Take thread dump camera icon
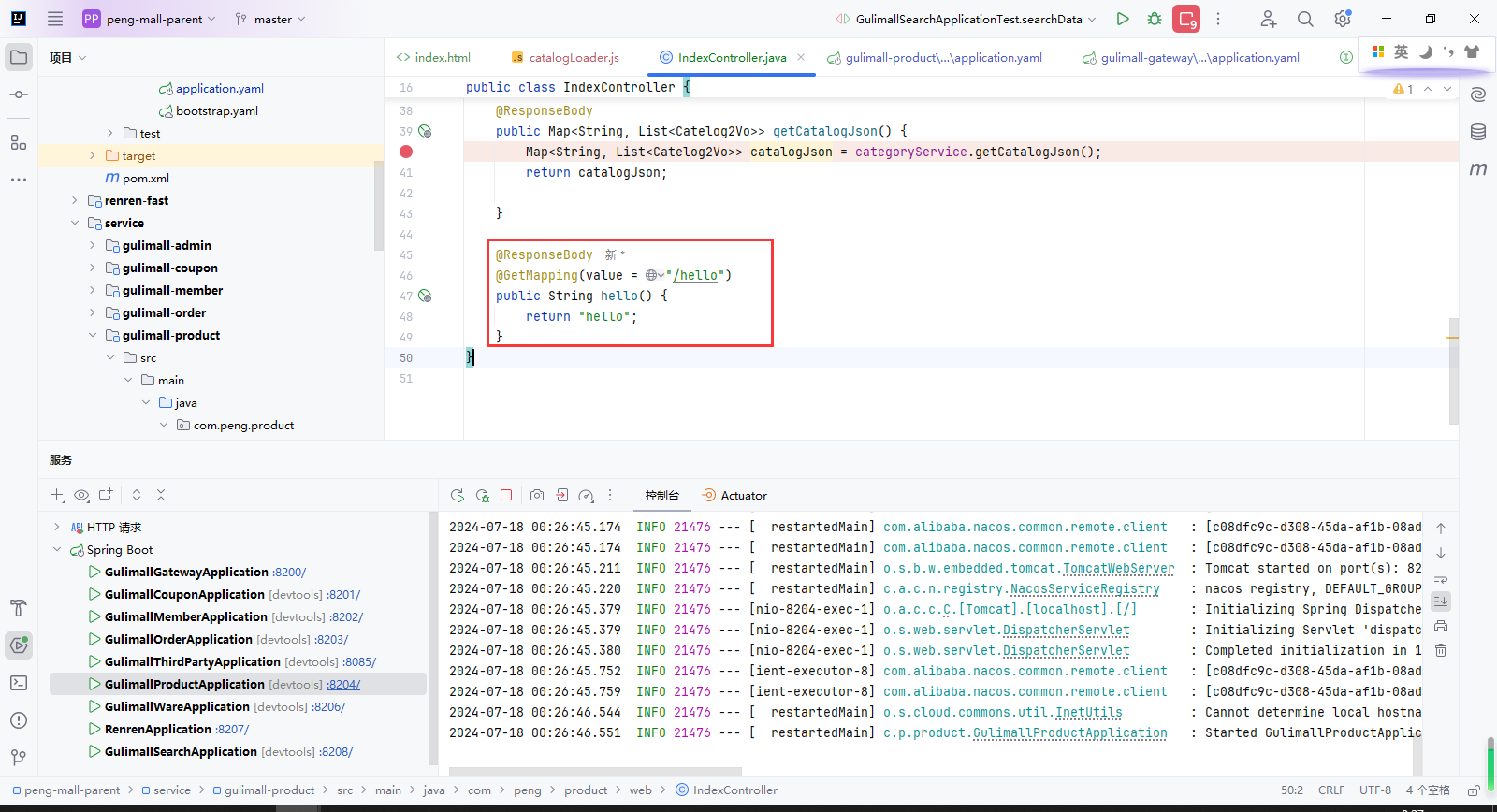The height and width of the screenshot is (812, 1497). point(537,496)
